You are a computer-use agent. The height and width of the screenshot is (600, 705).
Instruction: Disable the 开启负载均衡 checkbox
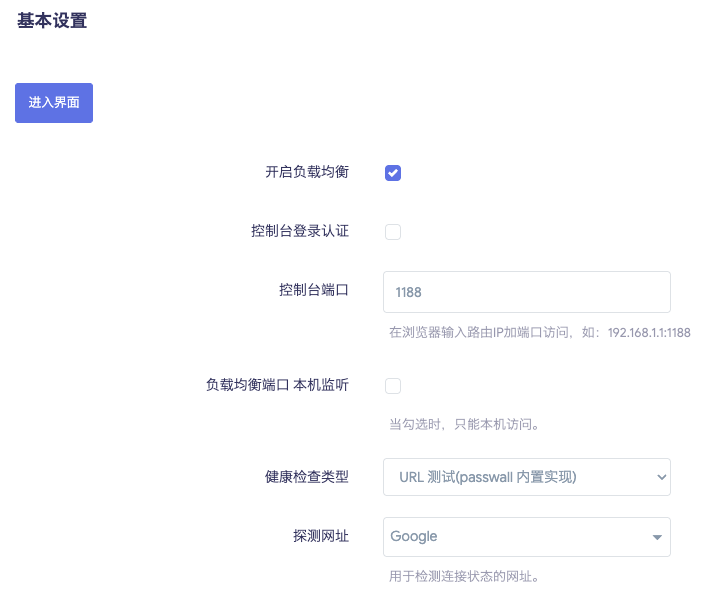point(393,173)
